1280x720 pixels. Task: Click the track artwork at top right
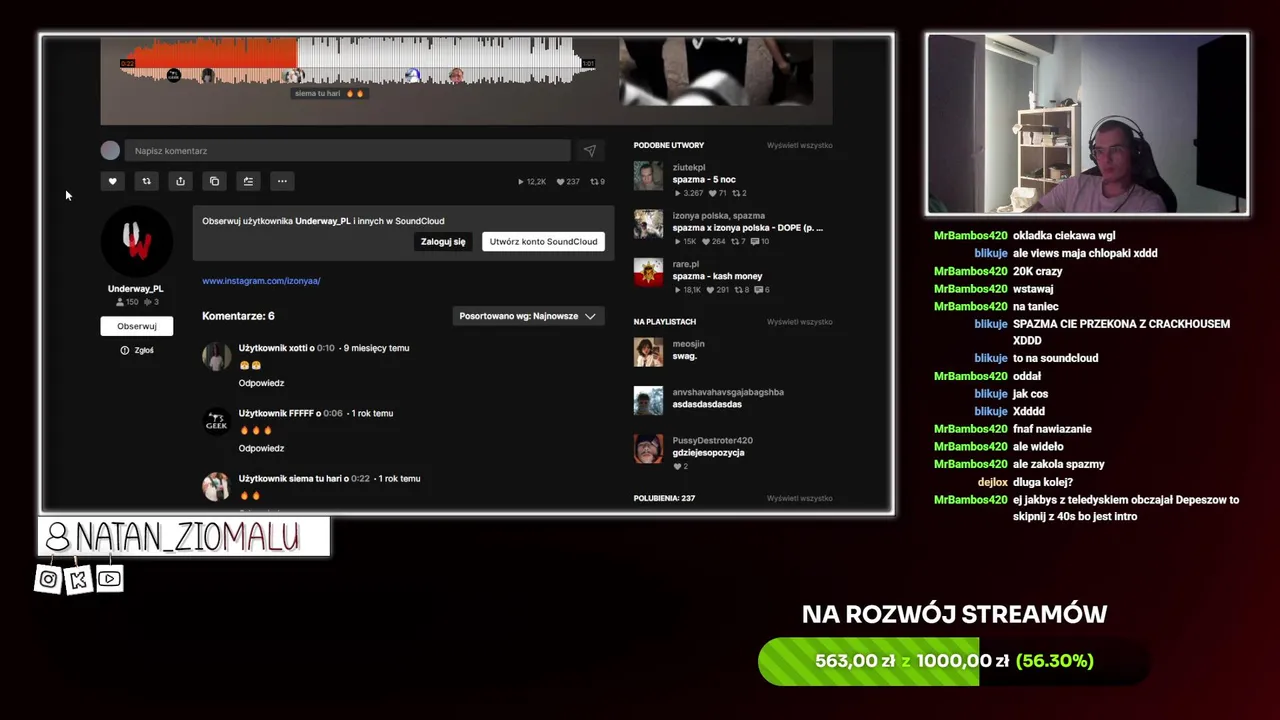click(716, 72)
